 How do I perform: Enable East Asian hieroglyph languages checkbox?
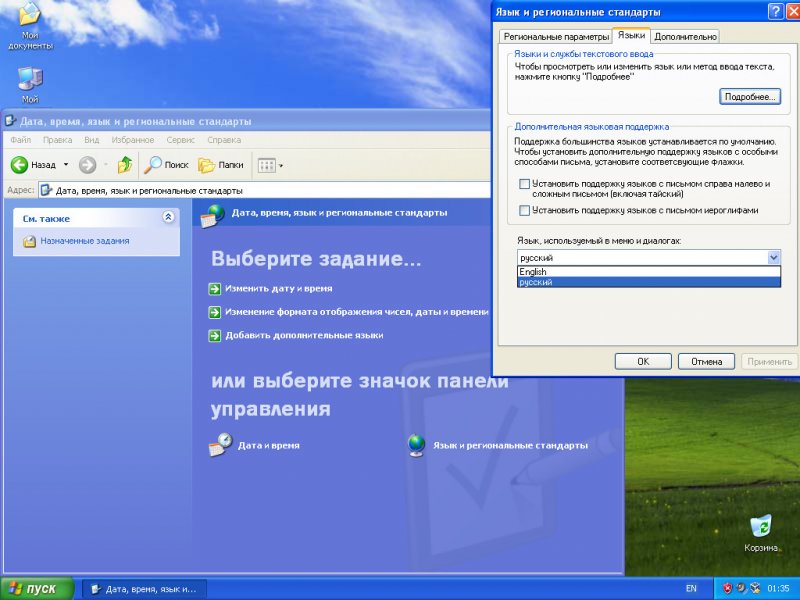(x=524, y=210)
